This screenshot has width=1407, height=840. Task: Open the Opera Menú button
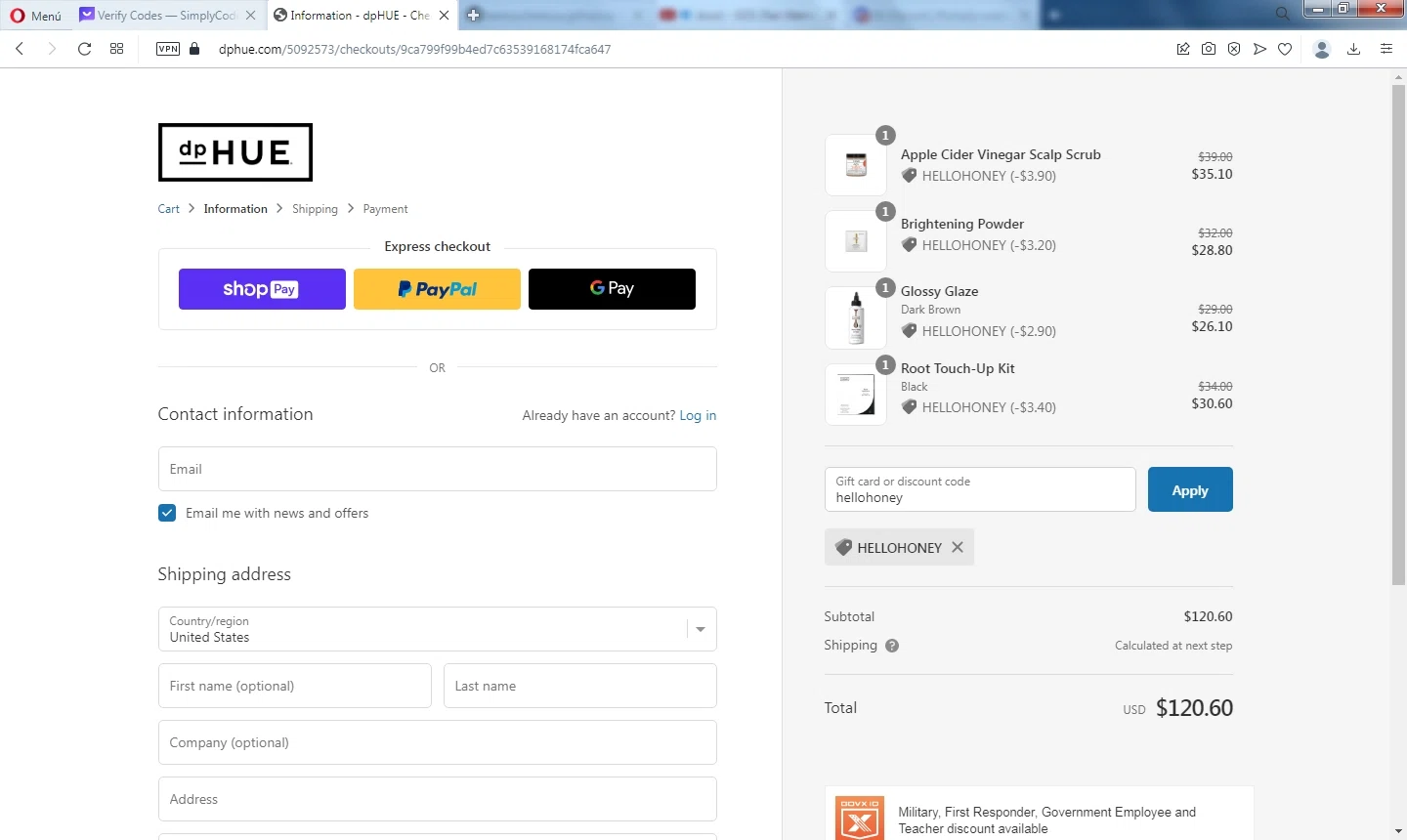(35, 16)
